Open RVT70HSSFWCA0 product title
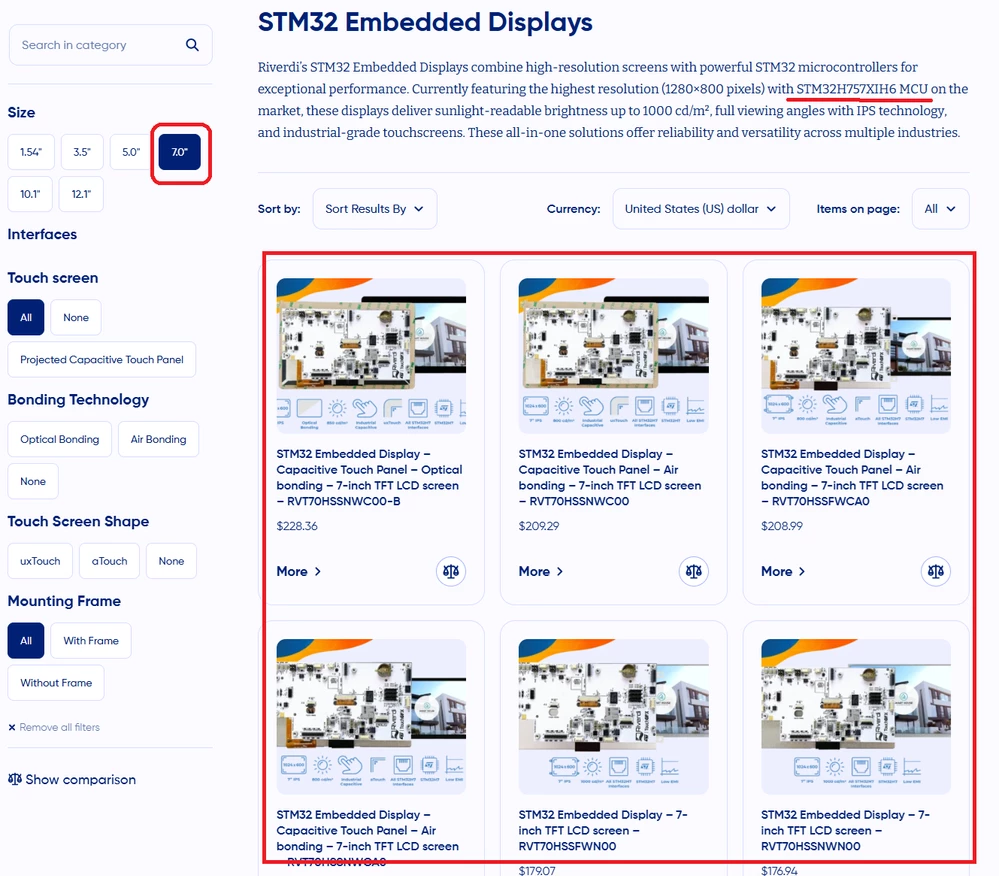This screenshot has height=876, width=999. 852,477
